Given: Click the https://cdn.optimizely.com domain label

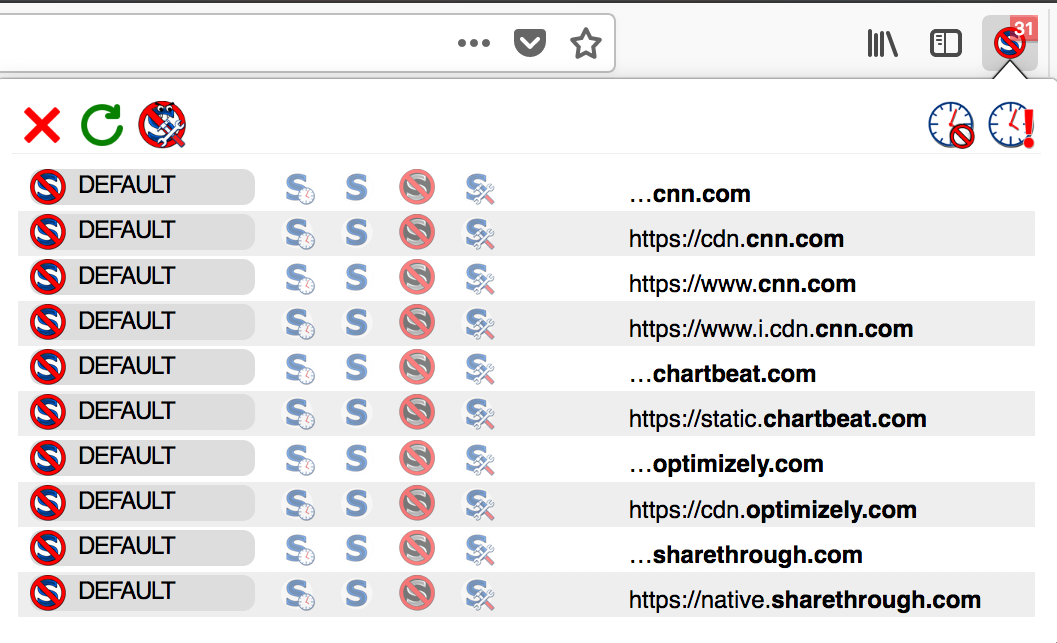Looking at the screenshot, I should tap(773, 510).
